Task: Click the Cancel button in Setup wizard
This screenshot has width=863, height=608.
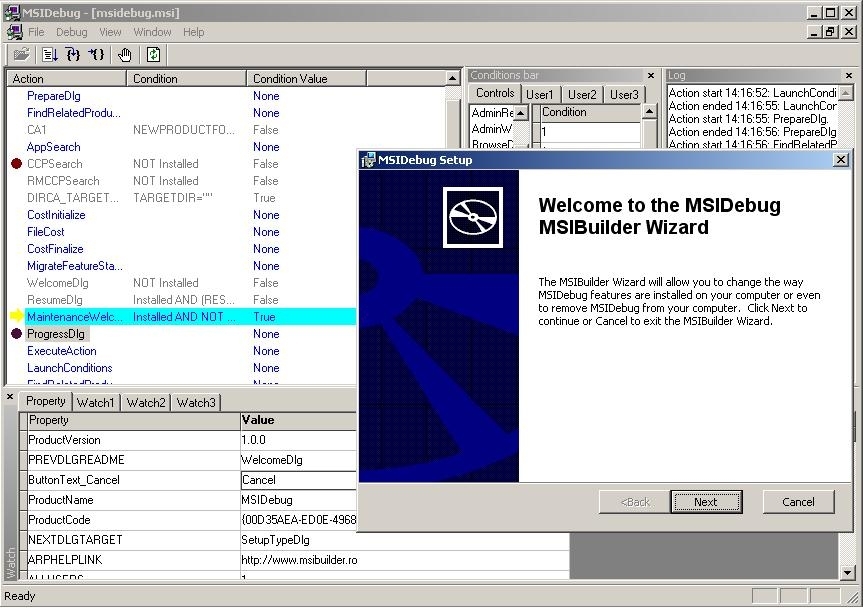Action: pos(798,502)
